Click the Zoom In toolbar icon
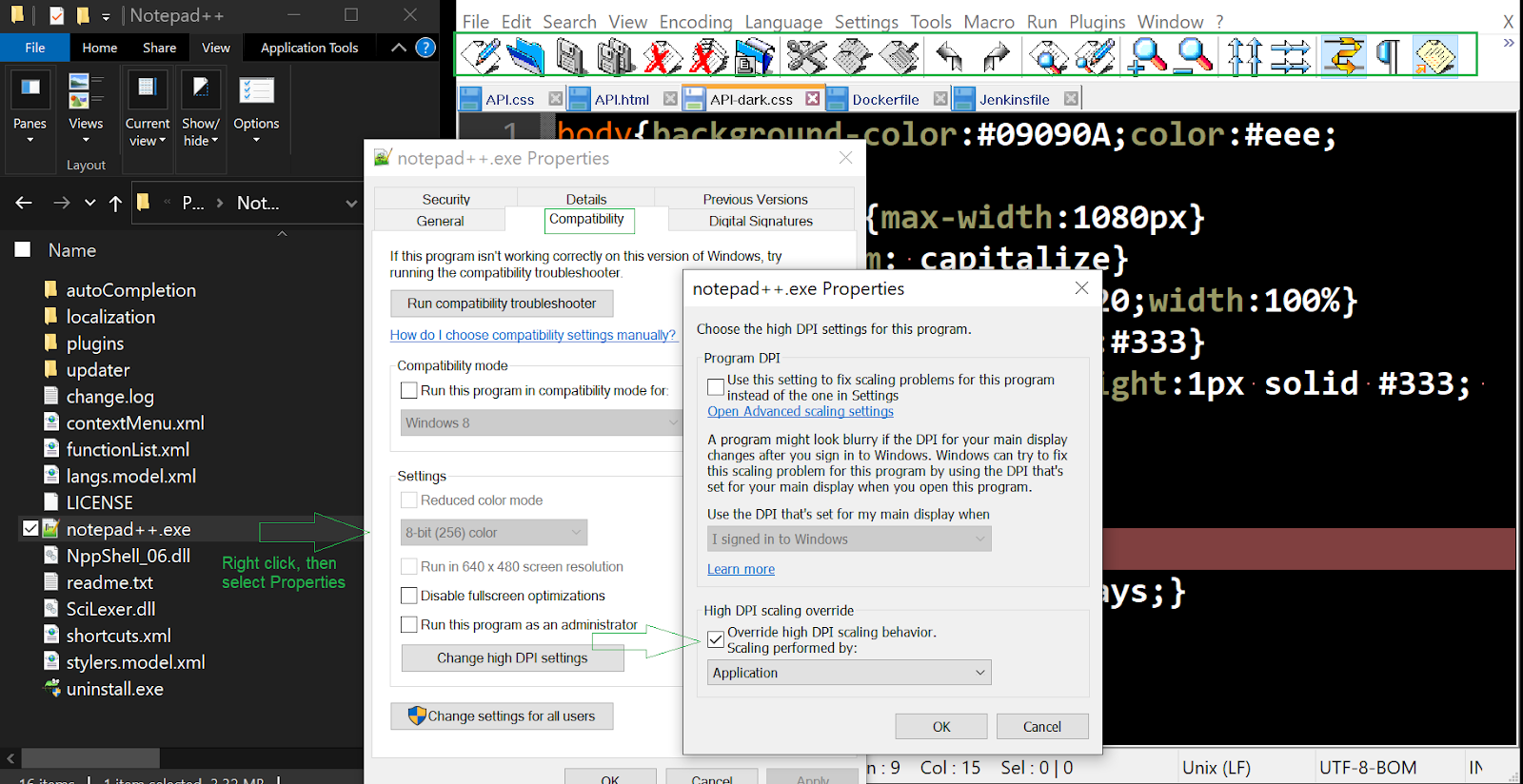 point(1147,57)
